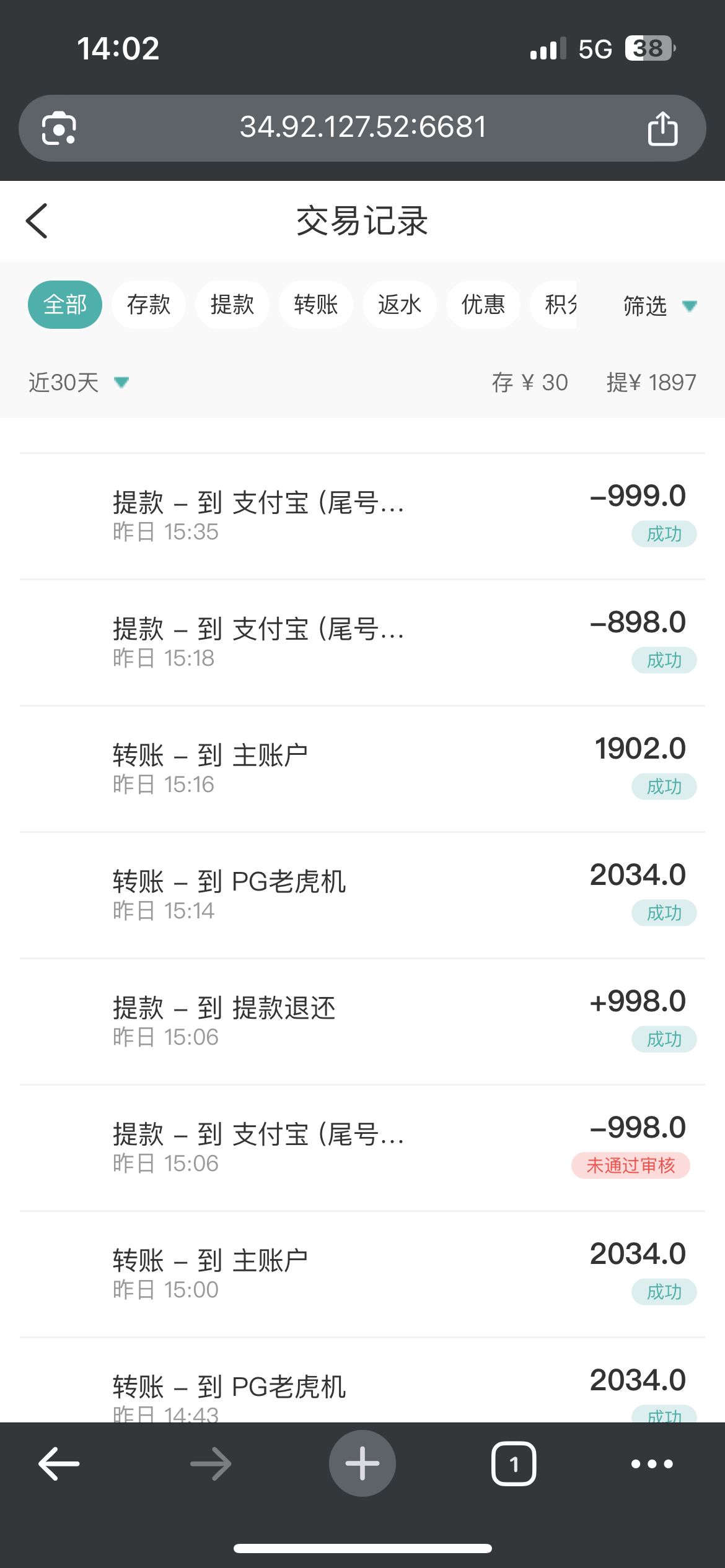Open the browser three-dot menu

(x=652, y=1464)
